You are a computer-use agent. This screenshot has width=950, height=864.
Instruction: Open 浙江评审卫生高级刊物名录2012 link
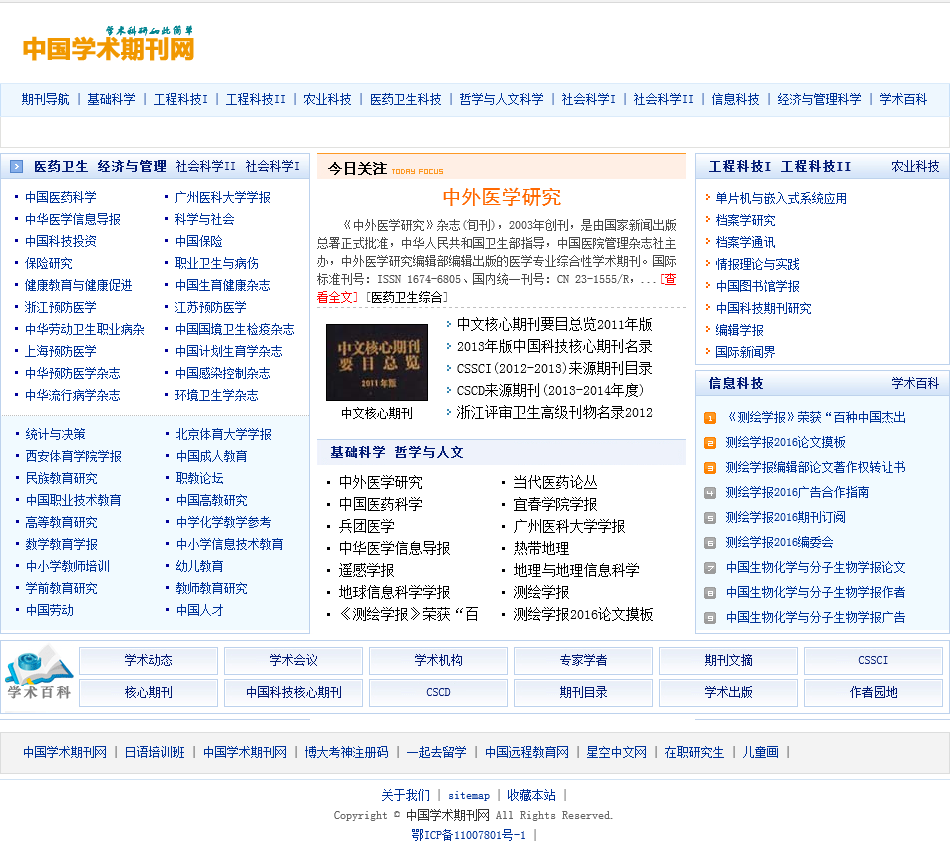click(554, 413)
